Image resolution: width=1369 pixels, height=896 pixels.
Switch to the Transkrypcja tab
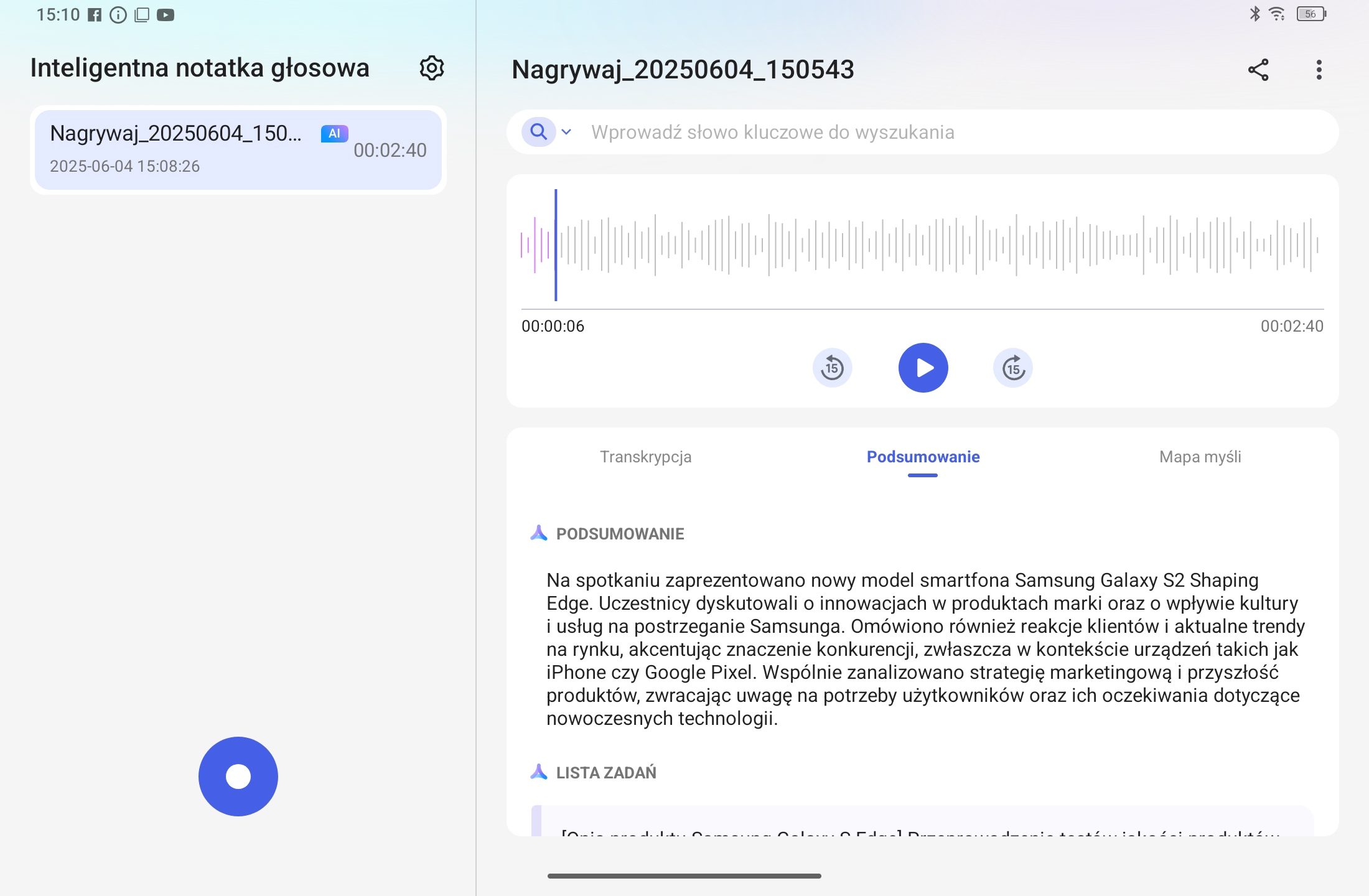click(x=645, y=457)
